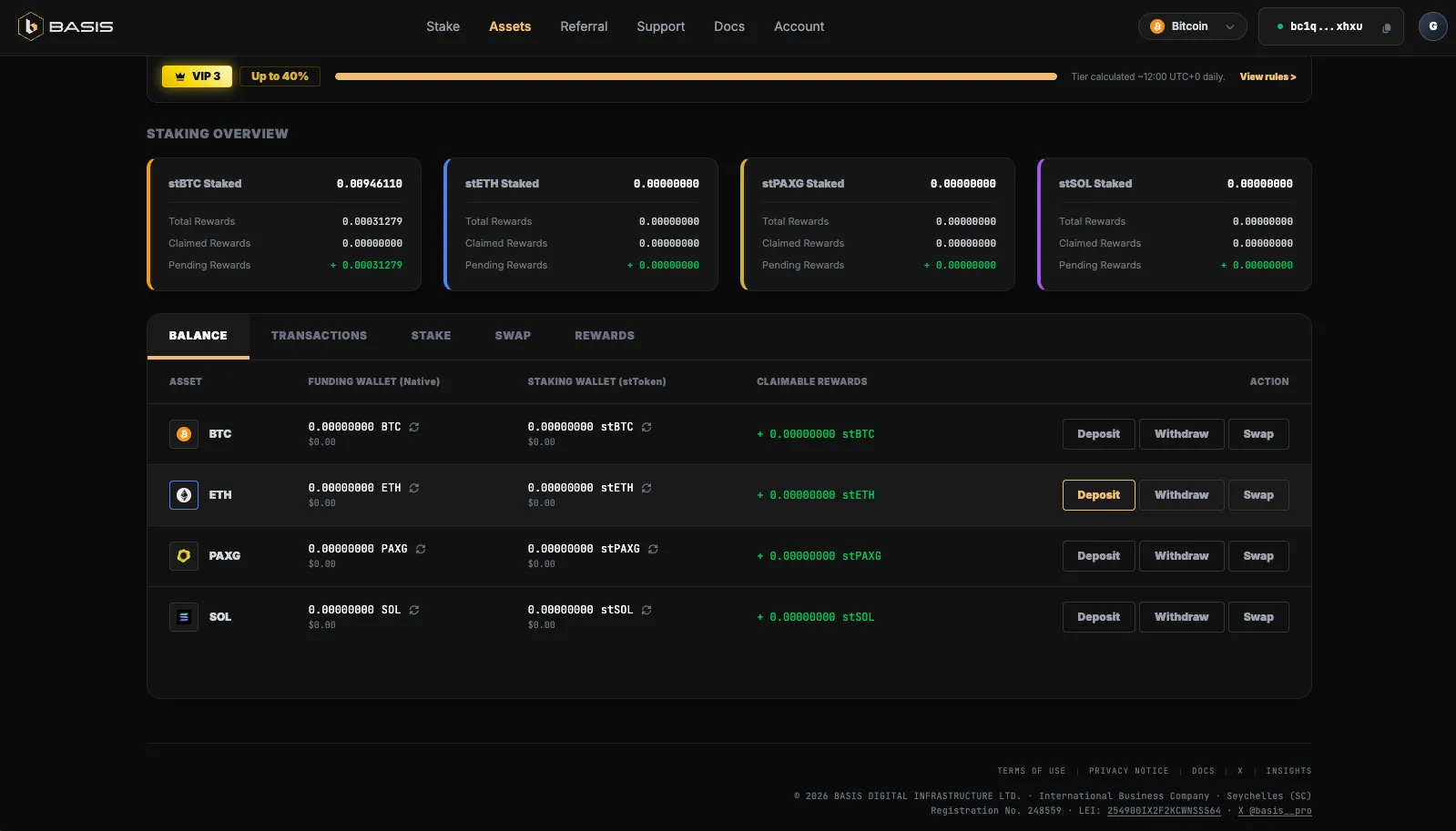1456x831 pixels.
Task: Withdraw BTC from wallet
Action: coord(1181,434)
